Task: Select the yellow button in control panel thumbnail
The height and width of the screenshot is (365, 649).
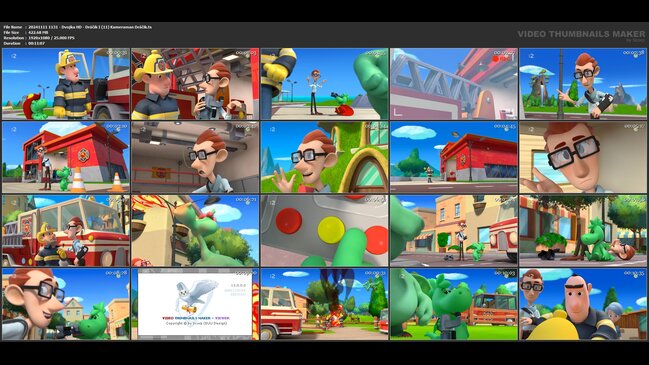Action: 331,230
